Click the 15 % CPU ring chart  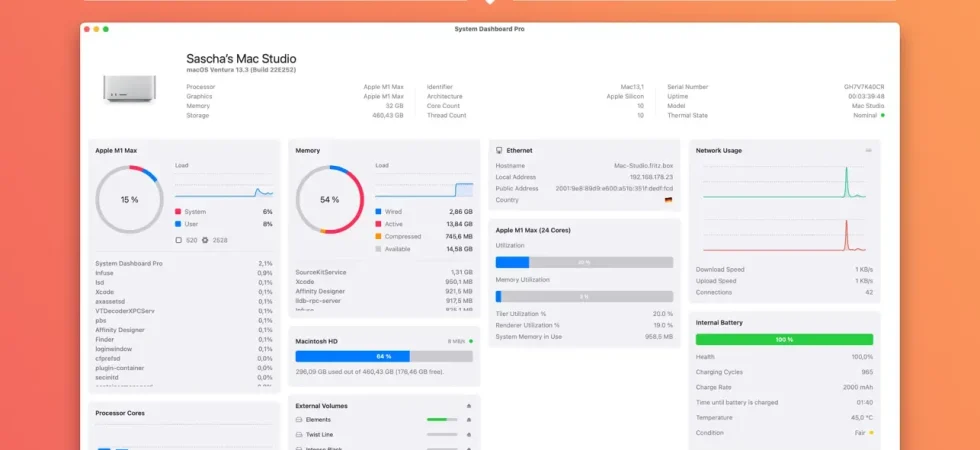129,199
